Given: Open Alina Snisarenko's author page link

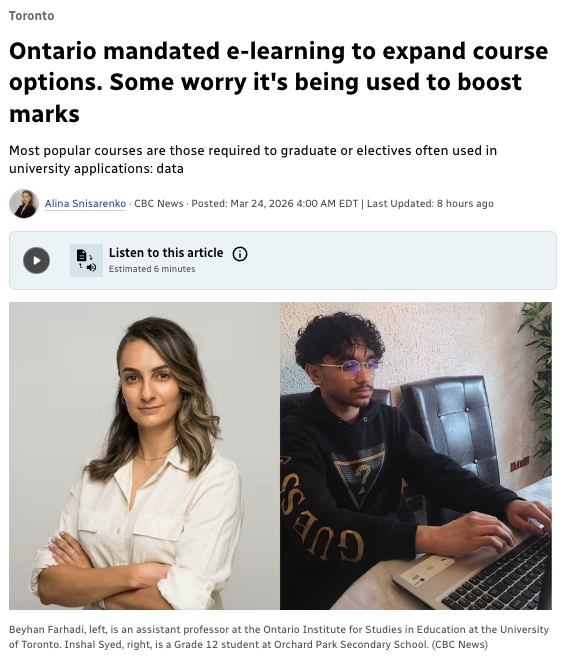Looking at the screenshot, I should click(85, 204).
